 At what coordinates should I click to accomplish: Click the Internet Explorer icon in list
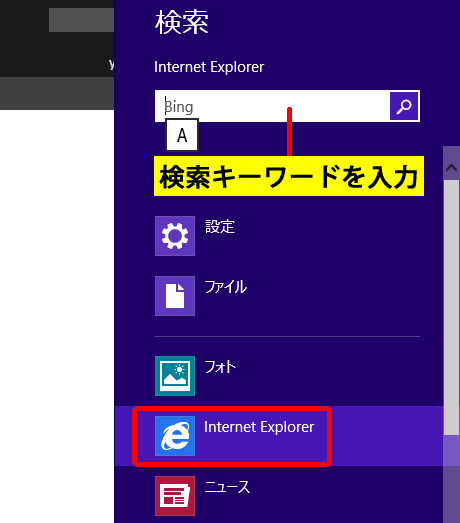[x=175, y=436]
